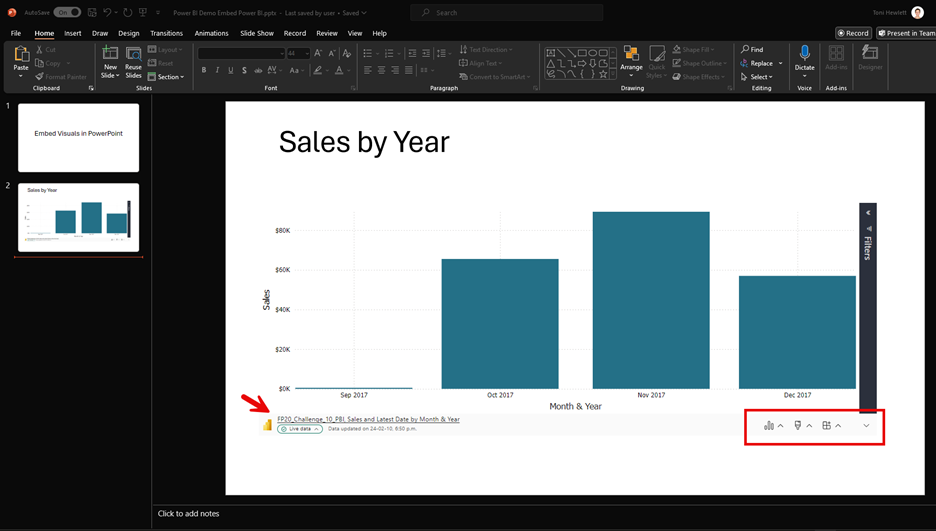Click the New Slide icon
The width and height of the screenshot is (936, 531).
(x=110, y=54)
